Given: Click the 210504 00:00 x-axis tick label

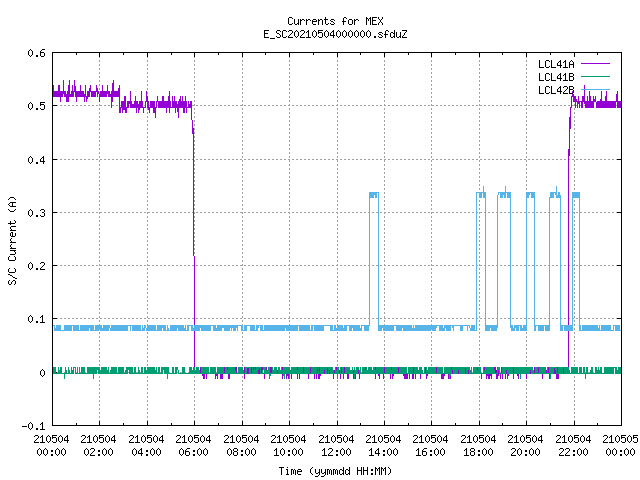Looking at the screenshot, I should [x=51, y=445].
